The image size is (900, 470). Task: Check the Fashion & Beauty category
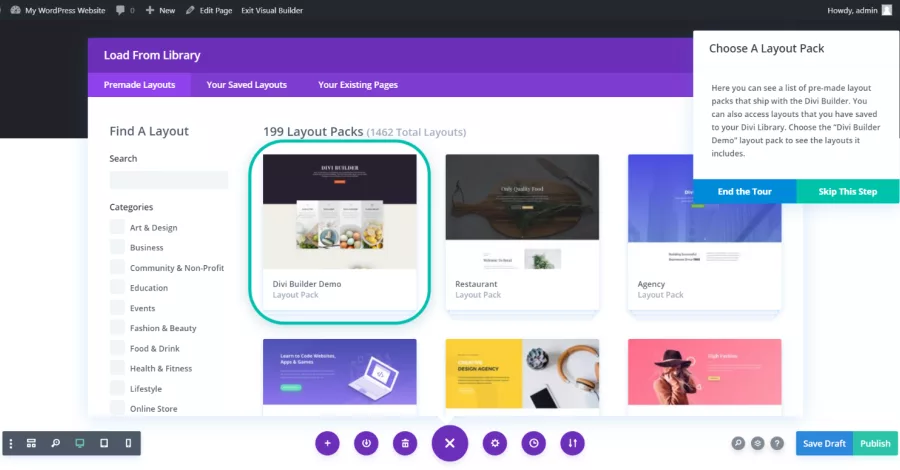click(x=117, y=327)
